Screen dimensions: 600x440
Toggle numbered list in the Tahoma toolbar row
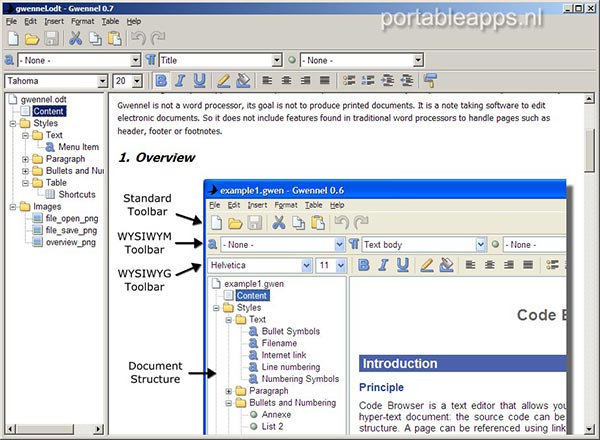(x=368, y=81)
